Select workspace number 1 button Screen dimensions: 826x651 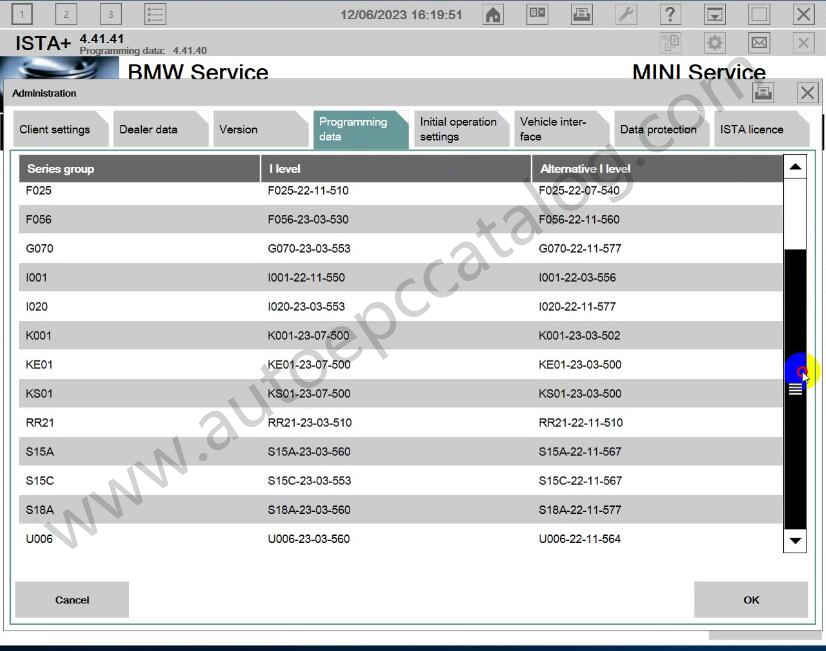(x=22, y=14)
